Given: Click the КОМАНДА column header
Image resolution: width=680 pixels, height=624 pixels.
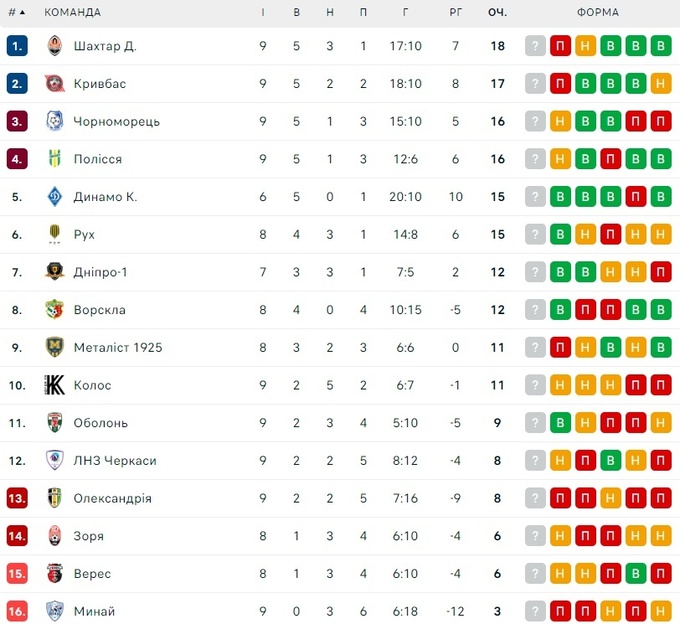Looking at the screenshot, I should click(73, 13).
